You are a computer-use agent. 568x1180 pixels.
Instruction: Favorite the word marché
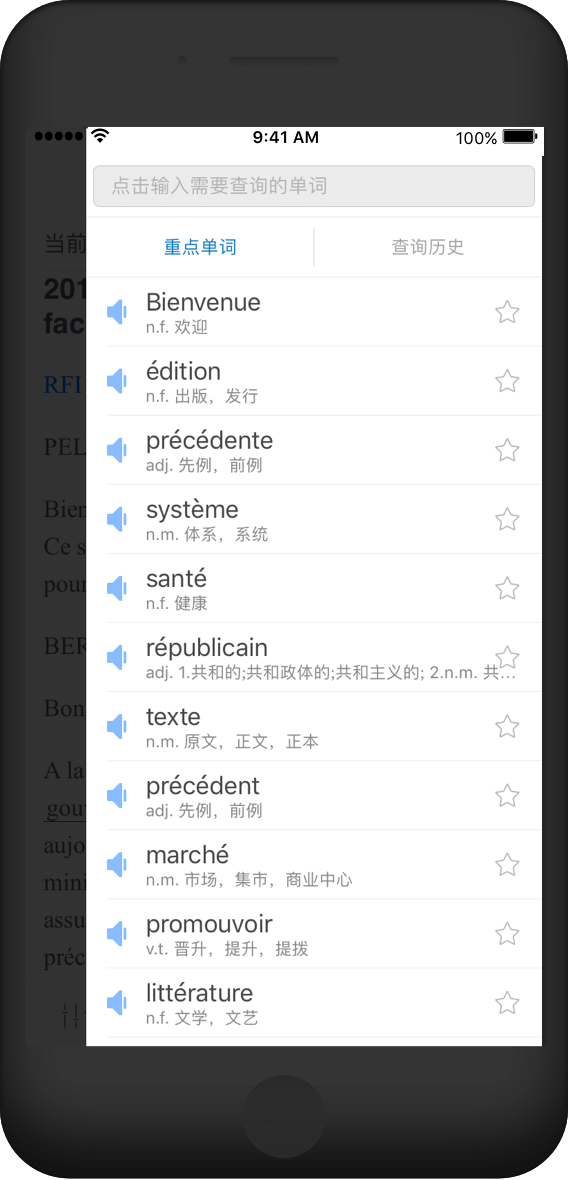point(507,865)
